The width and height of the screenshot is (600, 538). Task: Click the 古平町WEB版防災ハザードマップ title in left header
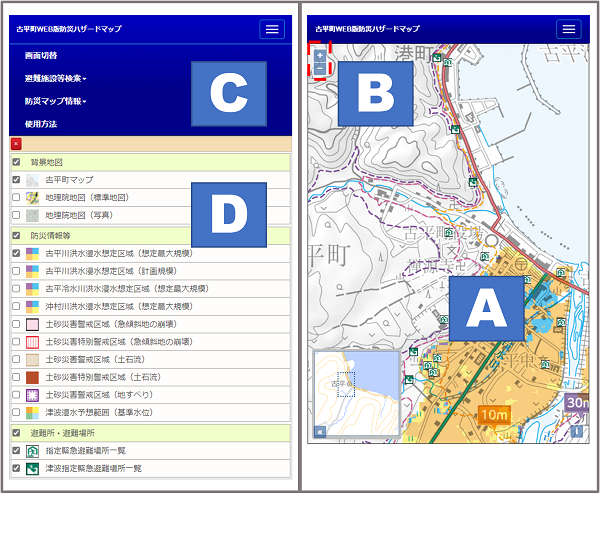69,29
